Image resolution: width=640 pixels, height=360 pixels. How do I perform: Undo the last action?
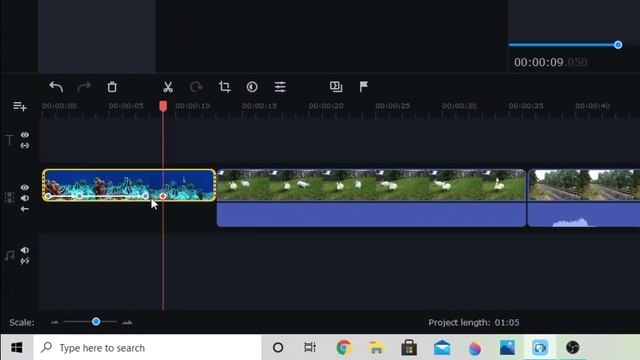(x=56, y=87)
